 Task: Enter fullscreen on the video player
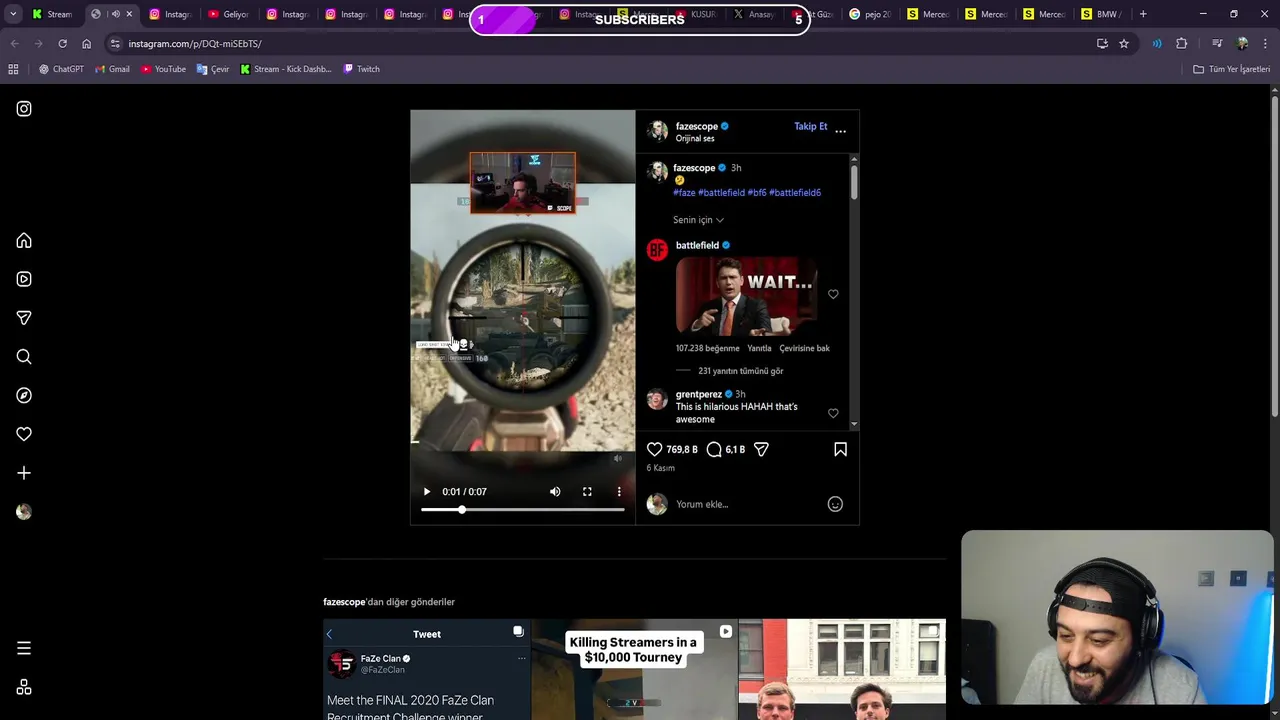(x=587, y=492)
